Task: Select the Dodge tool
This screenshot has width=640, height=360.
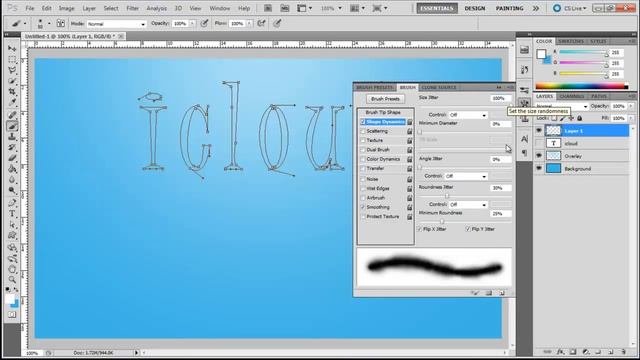Action: tap(12, 190)
